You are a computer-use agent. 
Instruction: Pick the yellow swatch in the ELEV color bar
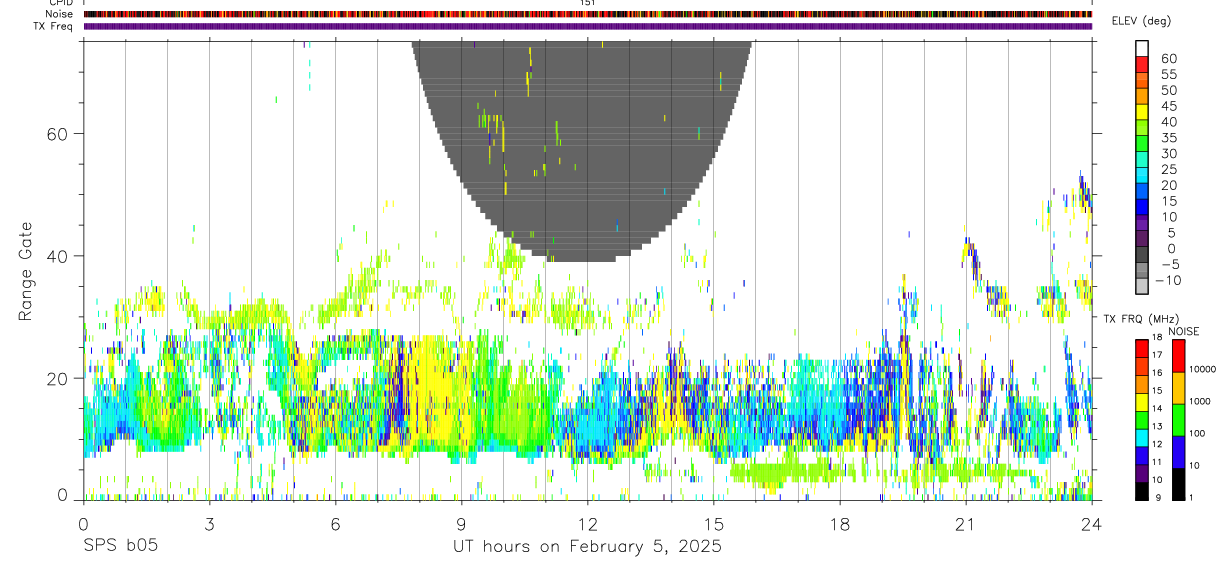pyautogui.click(x=1142, y=112)
